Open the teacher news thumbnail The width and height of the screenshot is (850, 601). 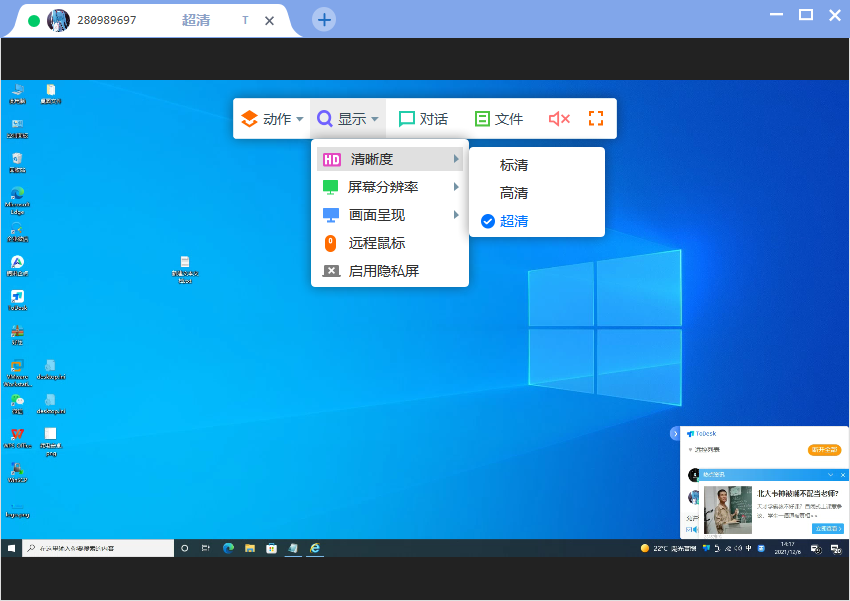(728, 510)
